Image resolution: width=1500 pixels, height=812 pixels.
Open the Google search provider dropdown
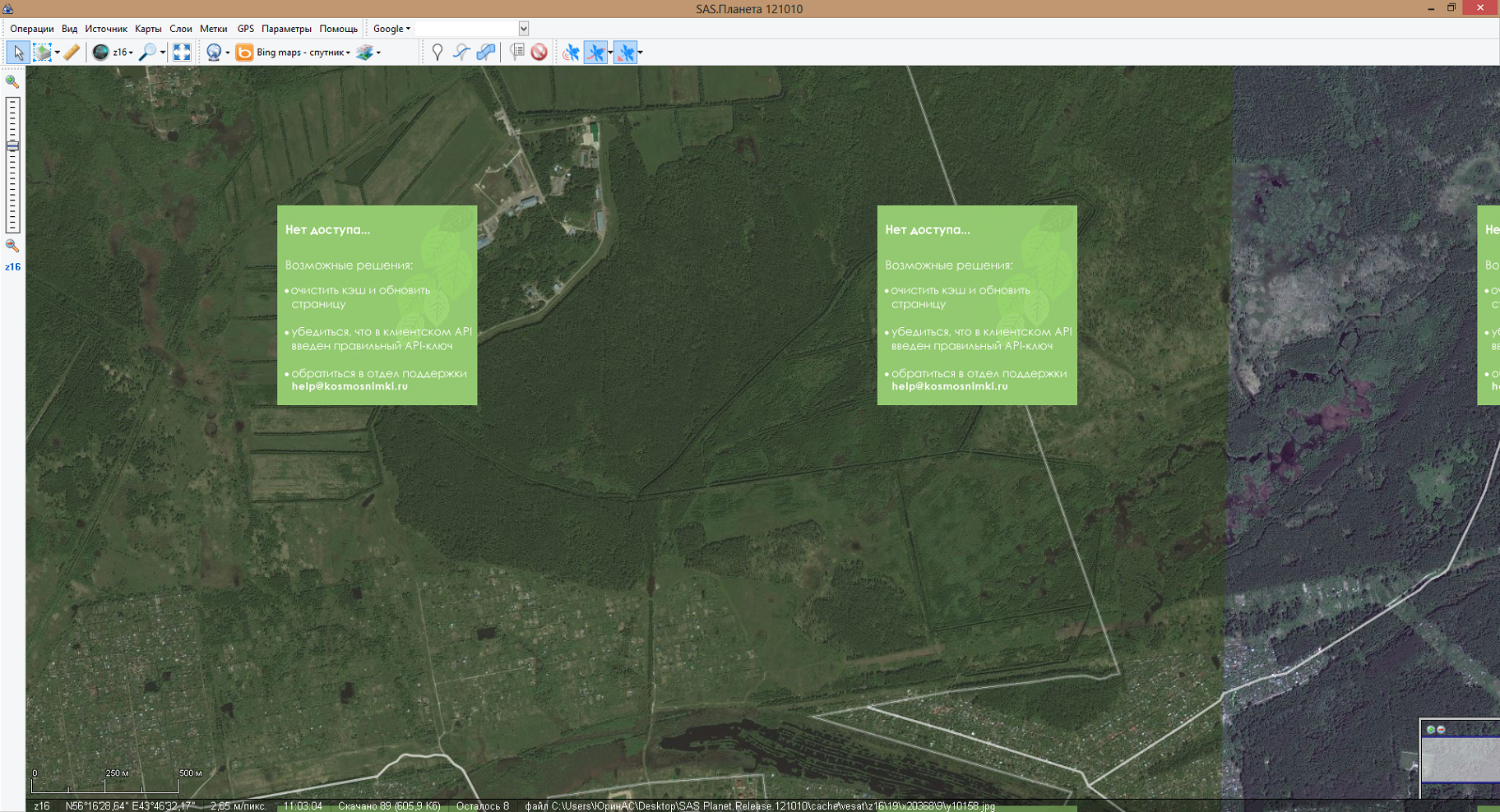tap(391, 29)
